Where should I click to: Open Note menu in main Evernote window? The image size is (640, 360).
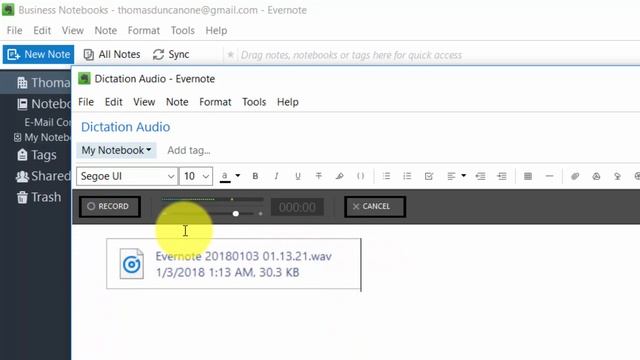[106, 31]
